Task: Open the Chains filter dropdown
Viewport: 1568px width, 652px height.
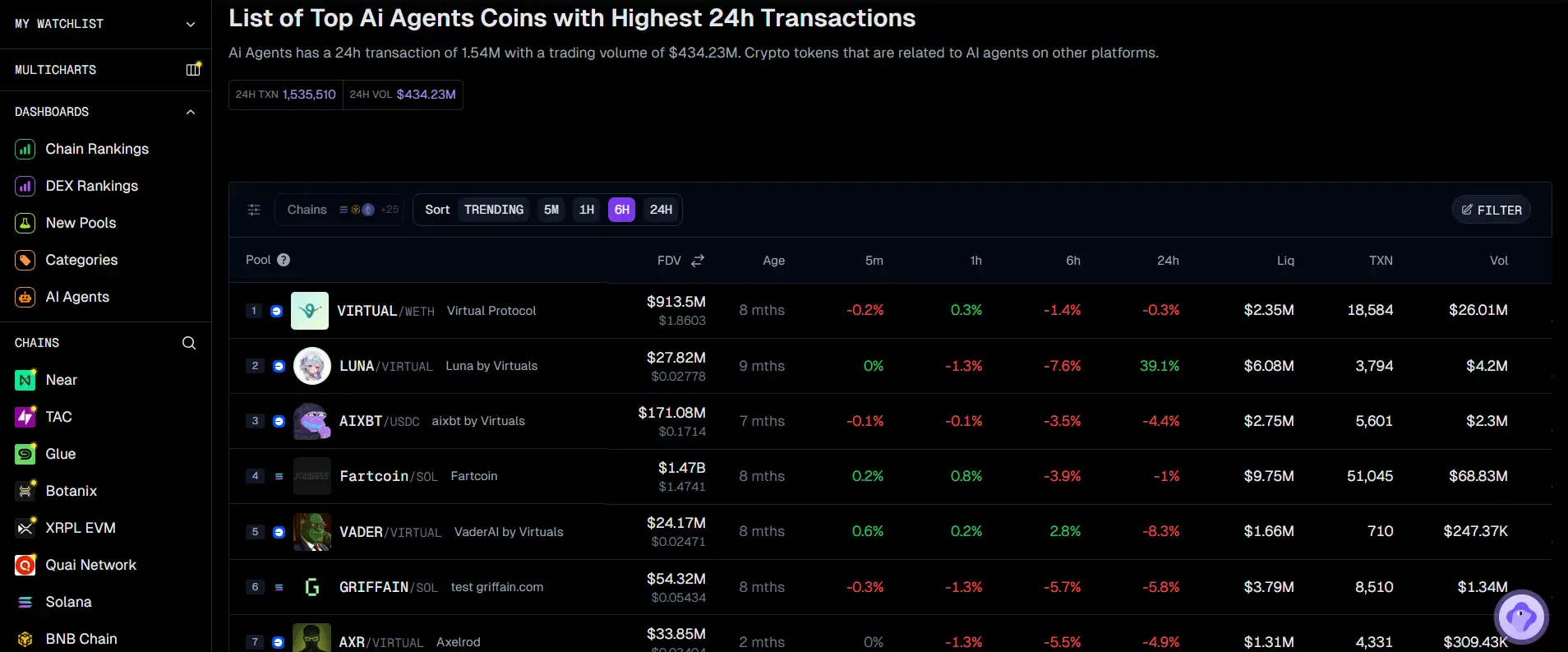Action: click(341, 210)
